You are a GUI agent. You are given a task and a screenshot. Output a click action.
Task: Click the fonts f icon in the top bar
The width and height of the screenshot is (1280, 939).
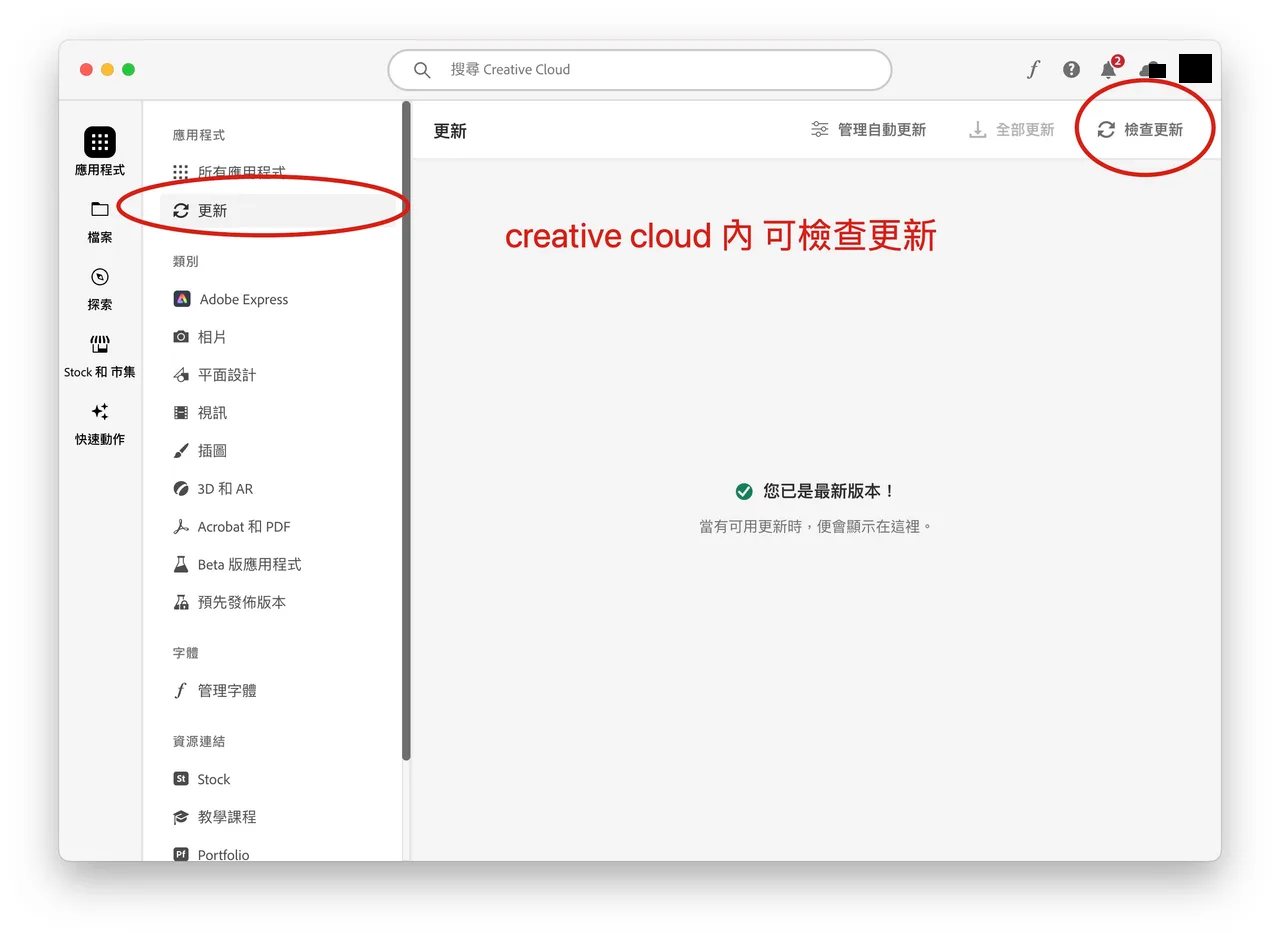1033,69
